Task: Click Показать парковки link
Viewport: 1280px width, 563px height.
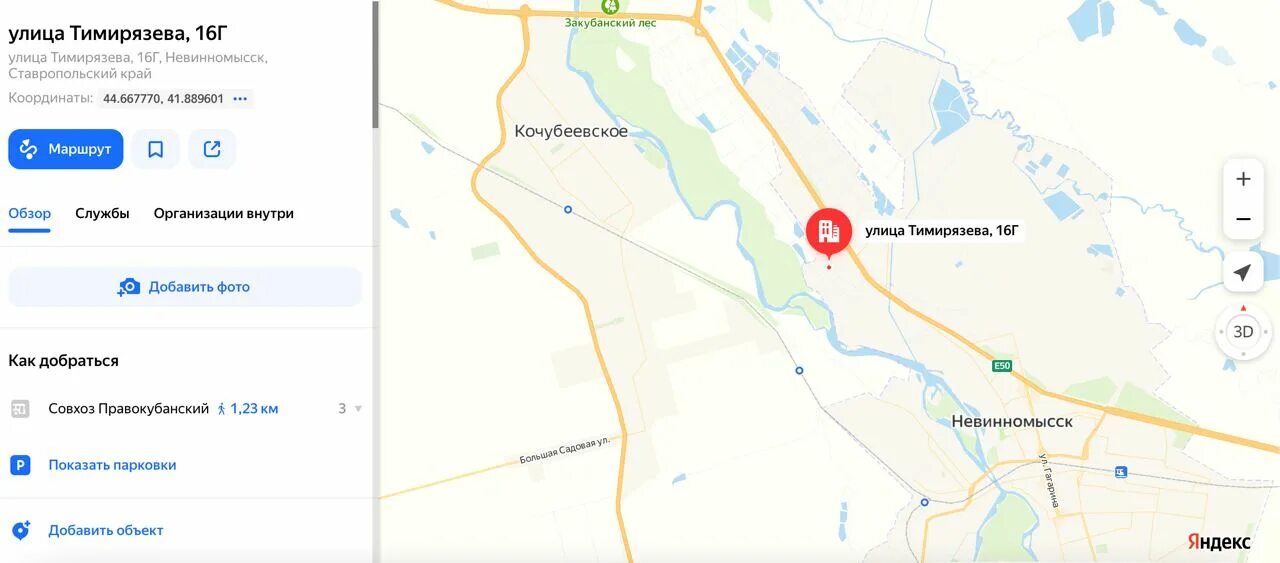Action: [112, 465]
